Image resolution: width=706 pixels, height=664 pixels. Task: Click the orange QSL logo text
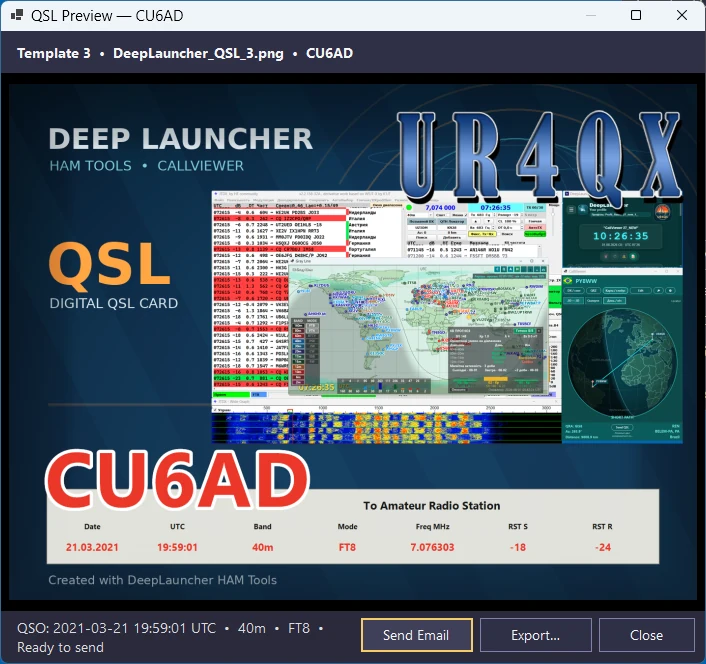109,266
